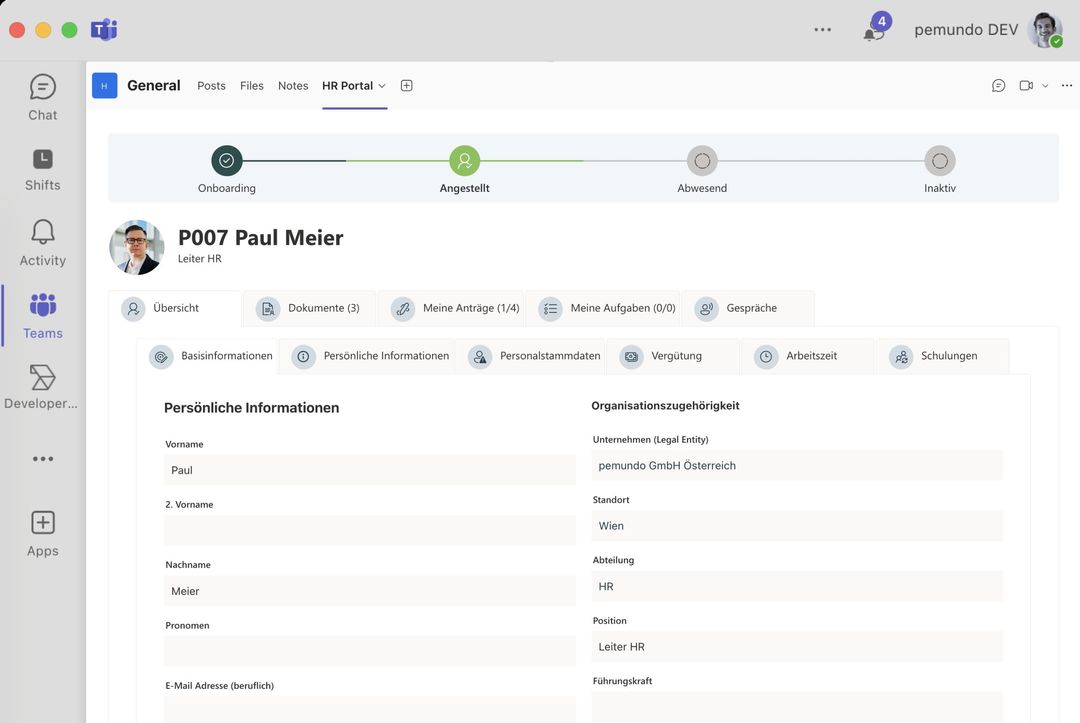The width and height of the screenshot is (1080, 723).
Task: Open Shifts from the left sidebar
Action: coord(42,168)
